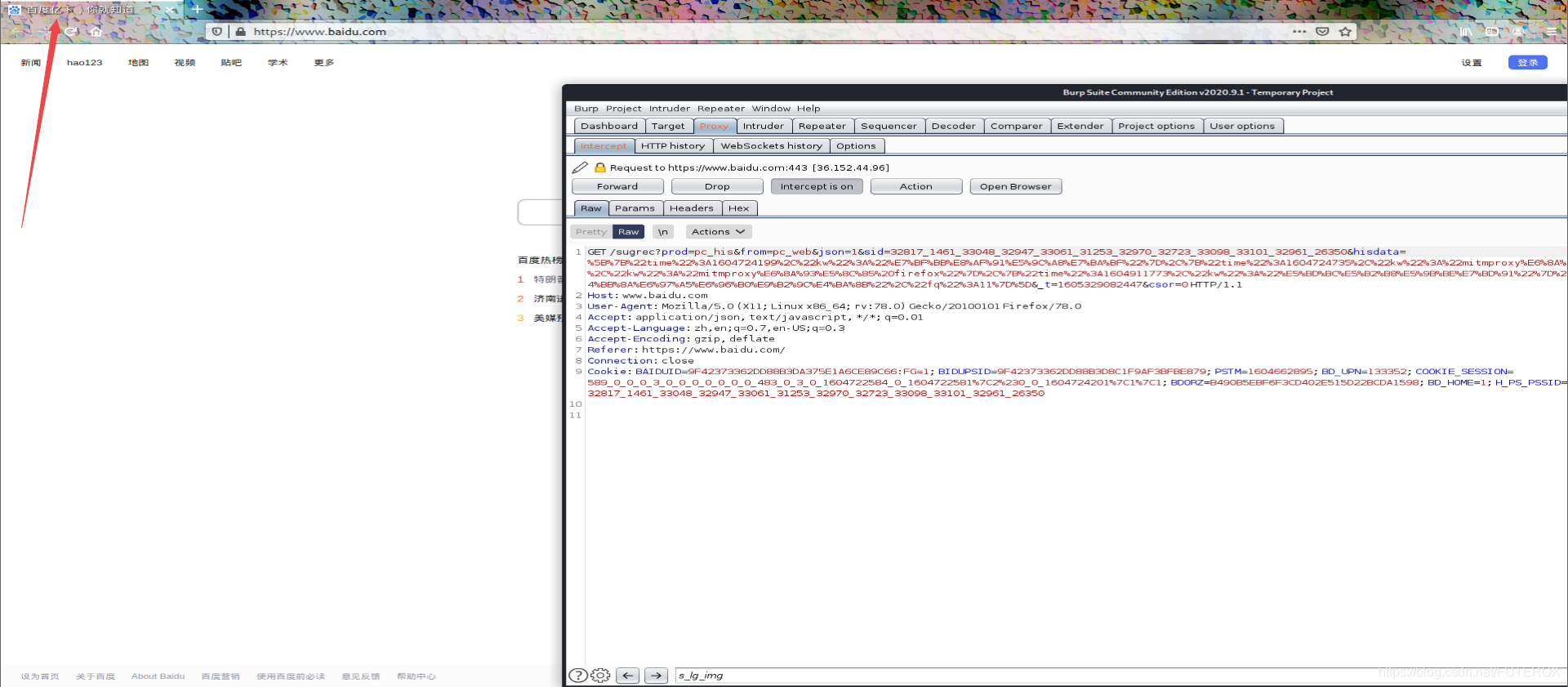
Task: Click the pencil edit icon beside the request
Action: coord(580,167)
